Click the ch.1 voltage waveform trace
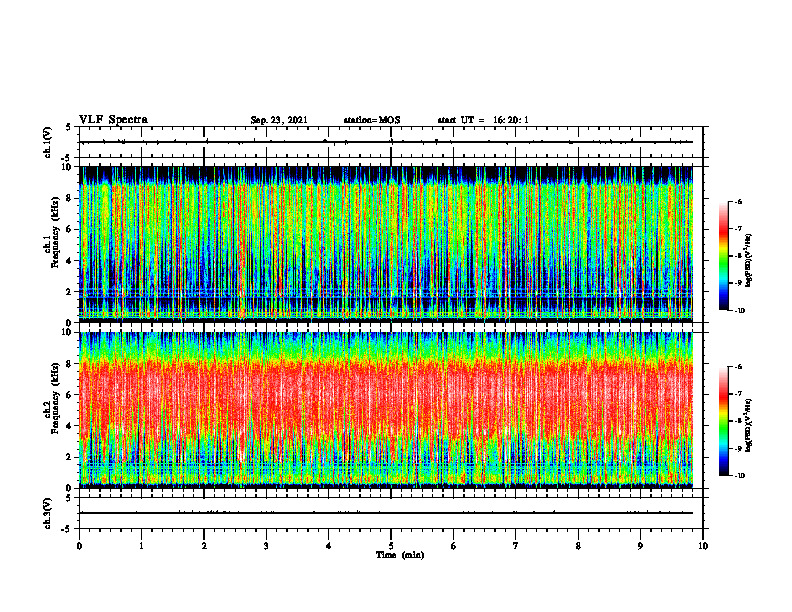 coord(386,142)
